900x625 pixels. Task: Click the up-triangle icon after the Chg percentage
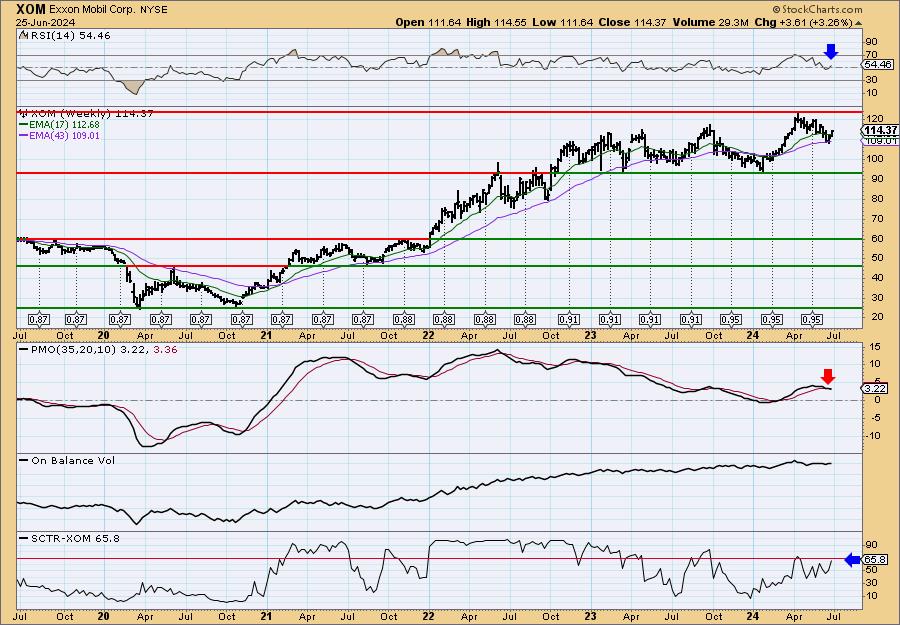click(x=858, y=23)
